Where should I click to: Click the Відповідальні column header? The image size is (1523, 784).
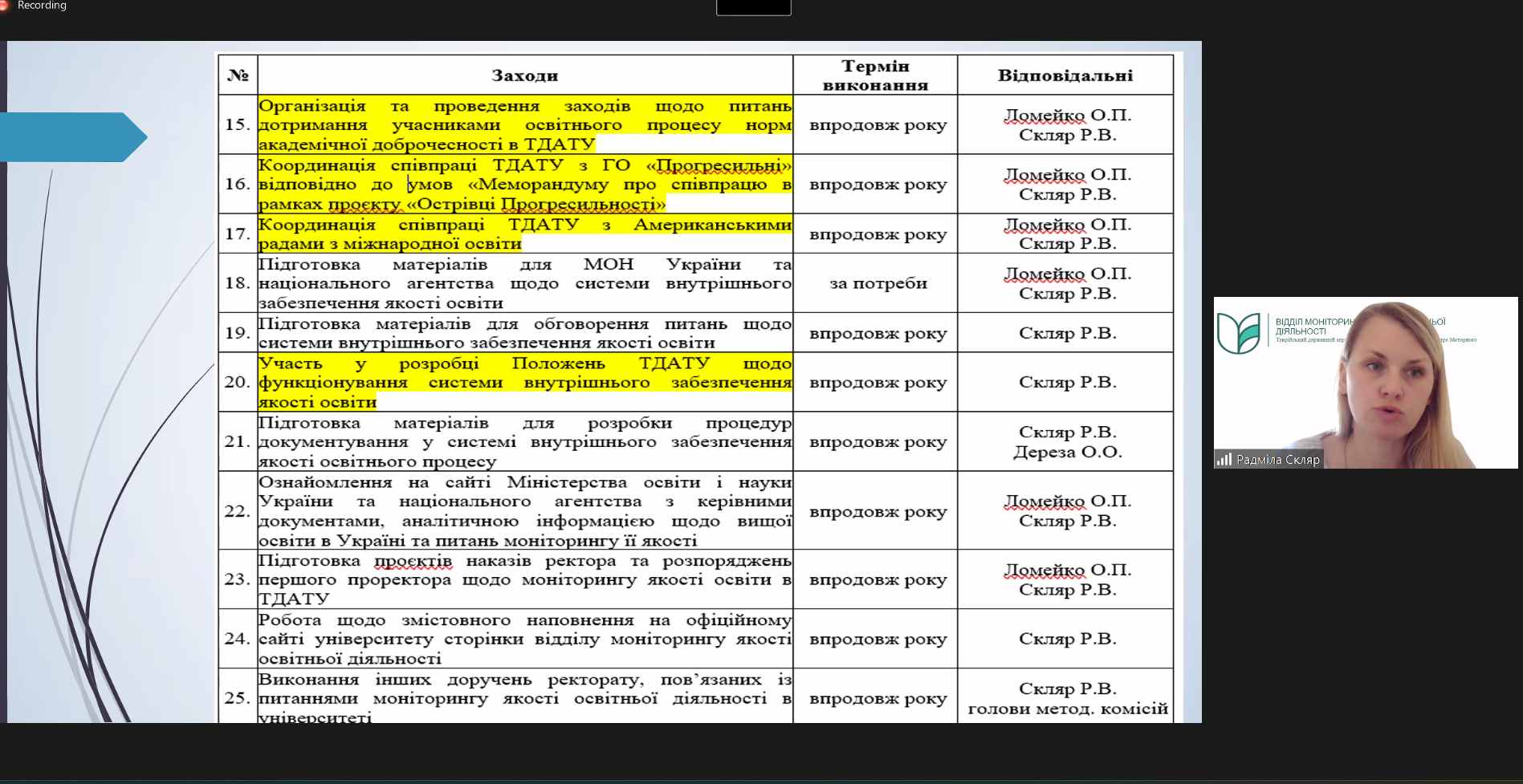pos(1065,75)
